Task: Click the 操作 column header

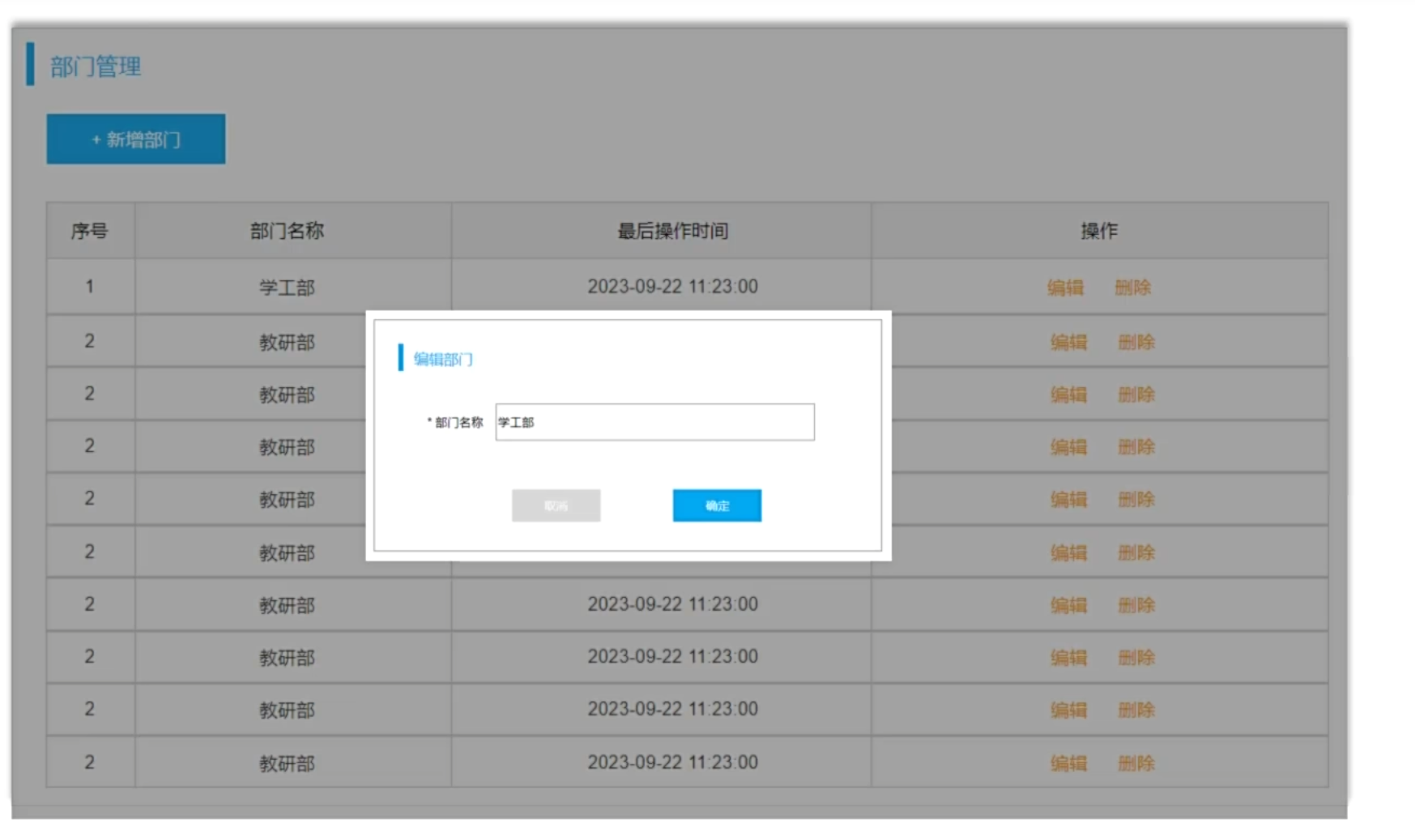Action: (x=1098, y=232)
